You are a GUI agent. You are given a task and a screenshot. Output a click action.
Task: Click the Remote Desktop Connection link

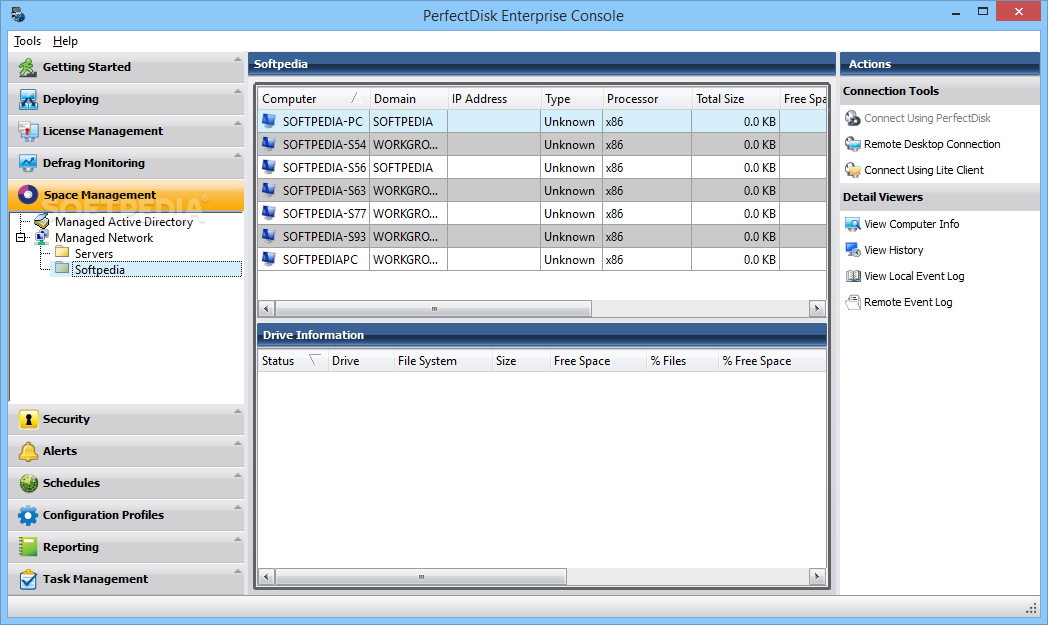(932, 144)
